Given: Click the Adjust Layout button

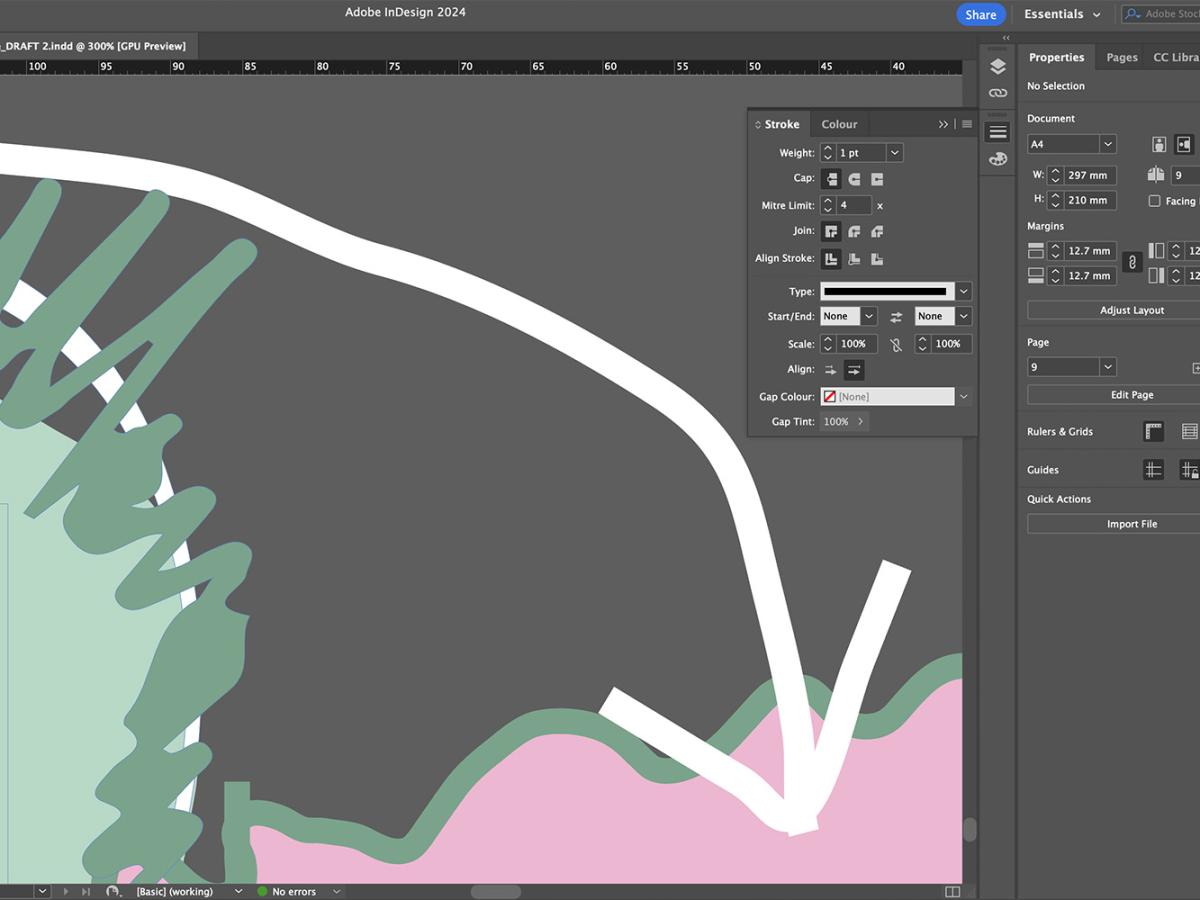Looking at the screenshot, I should [x=1131, y=310].
